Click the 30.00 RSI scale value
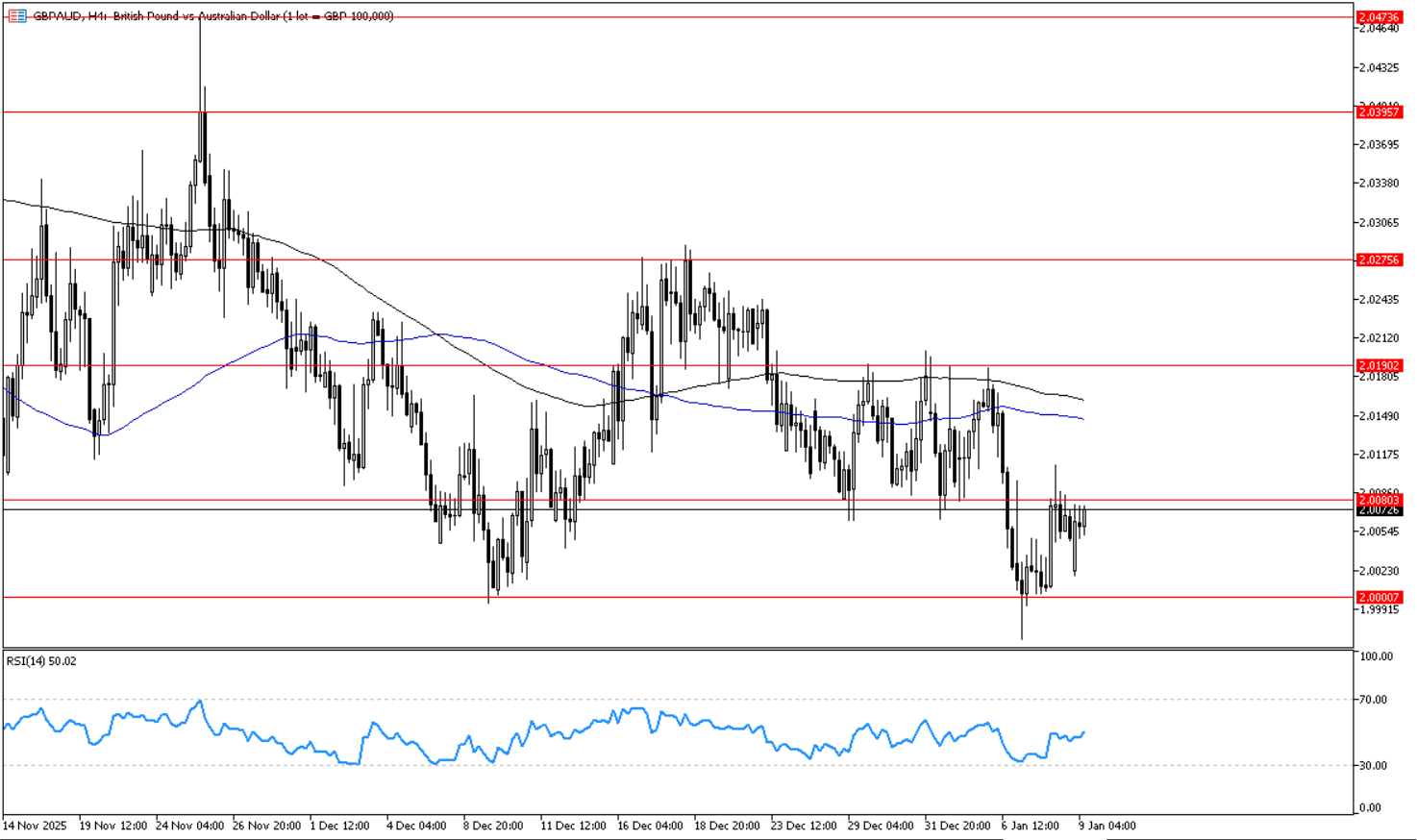This screenshot has height=840, width=1417. coord(1374,766)
